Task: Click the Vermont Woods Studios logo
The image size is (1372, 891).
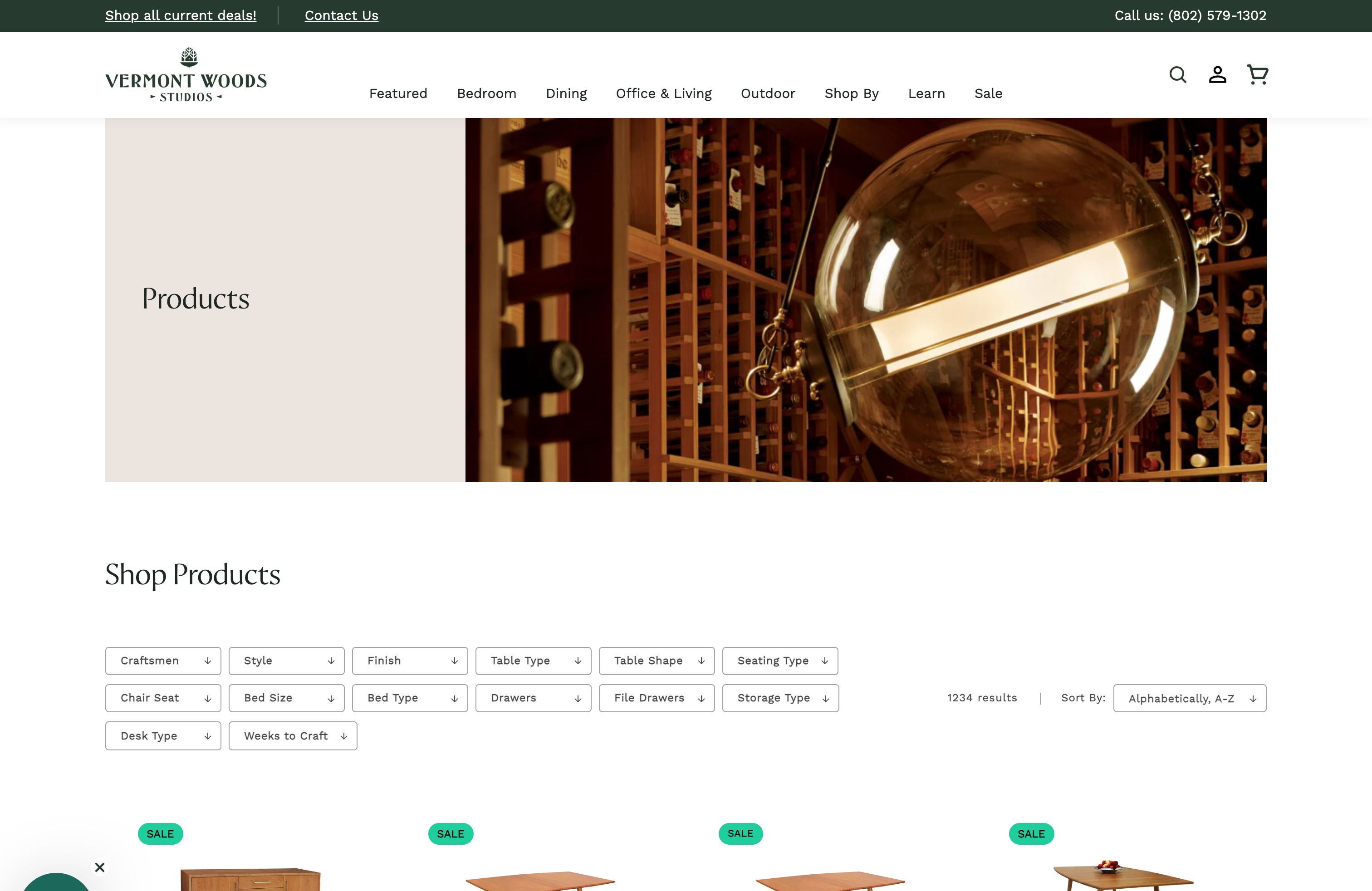Action: click(x=186, y=75)
